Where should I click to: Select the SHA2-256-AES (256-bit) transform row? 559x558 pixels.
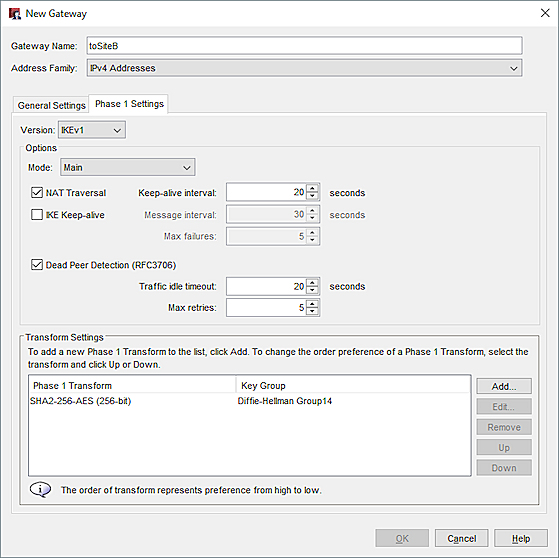(x=249, y=401)
